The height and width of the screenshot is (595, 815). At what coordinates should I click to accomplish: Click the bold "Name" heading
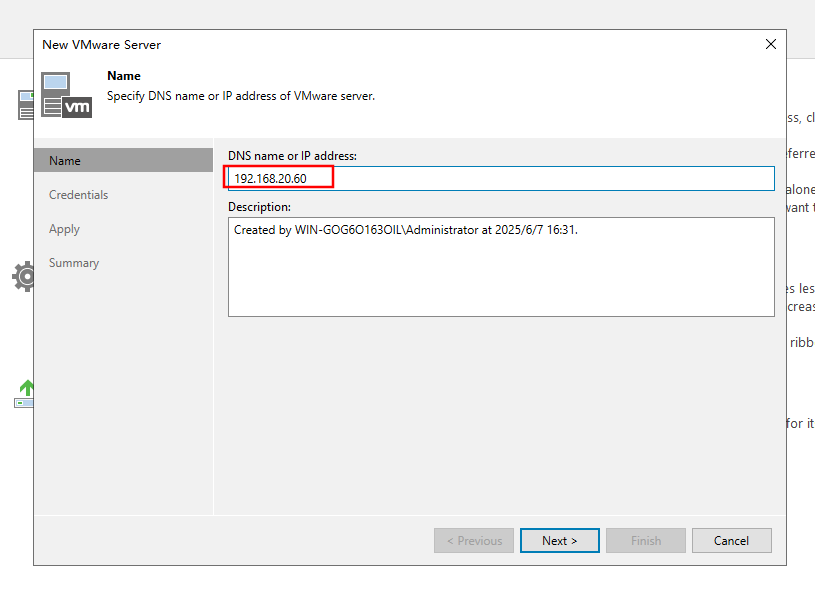124,76
